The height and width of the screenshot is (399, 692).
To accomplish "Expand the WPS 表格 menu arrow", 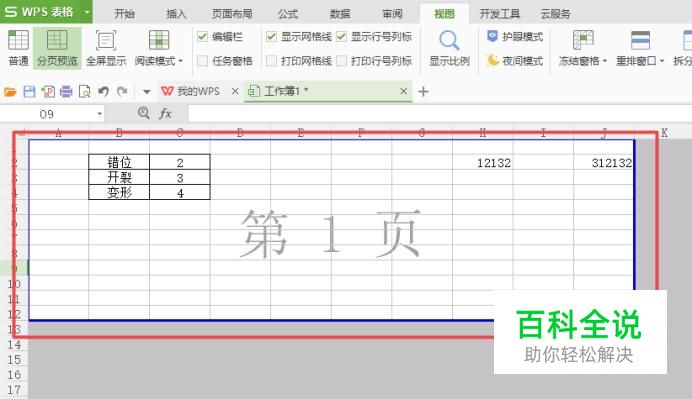I will pyautogui.click(x=87, y=12).
